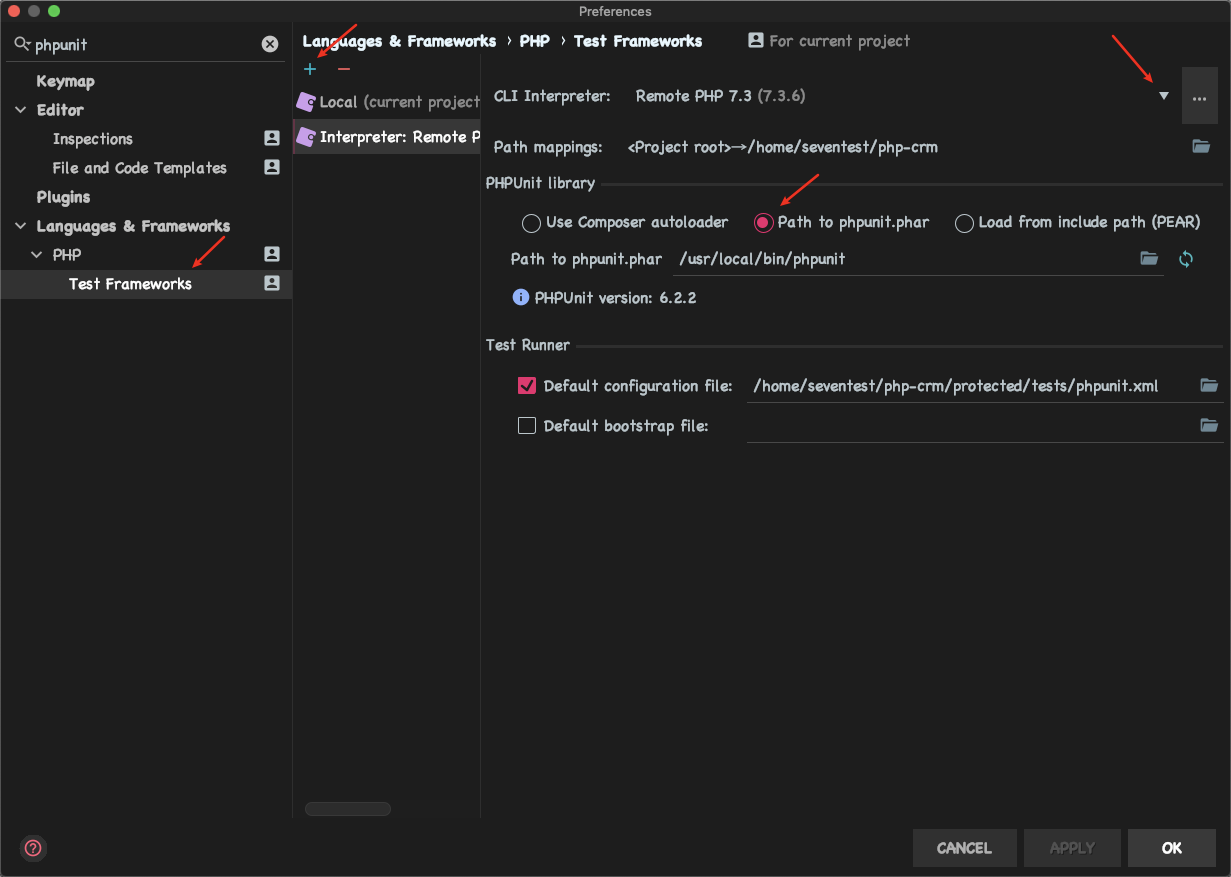Open the CLI Interpreter dropdown arrow

click(x=1164, y=96)
